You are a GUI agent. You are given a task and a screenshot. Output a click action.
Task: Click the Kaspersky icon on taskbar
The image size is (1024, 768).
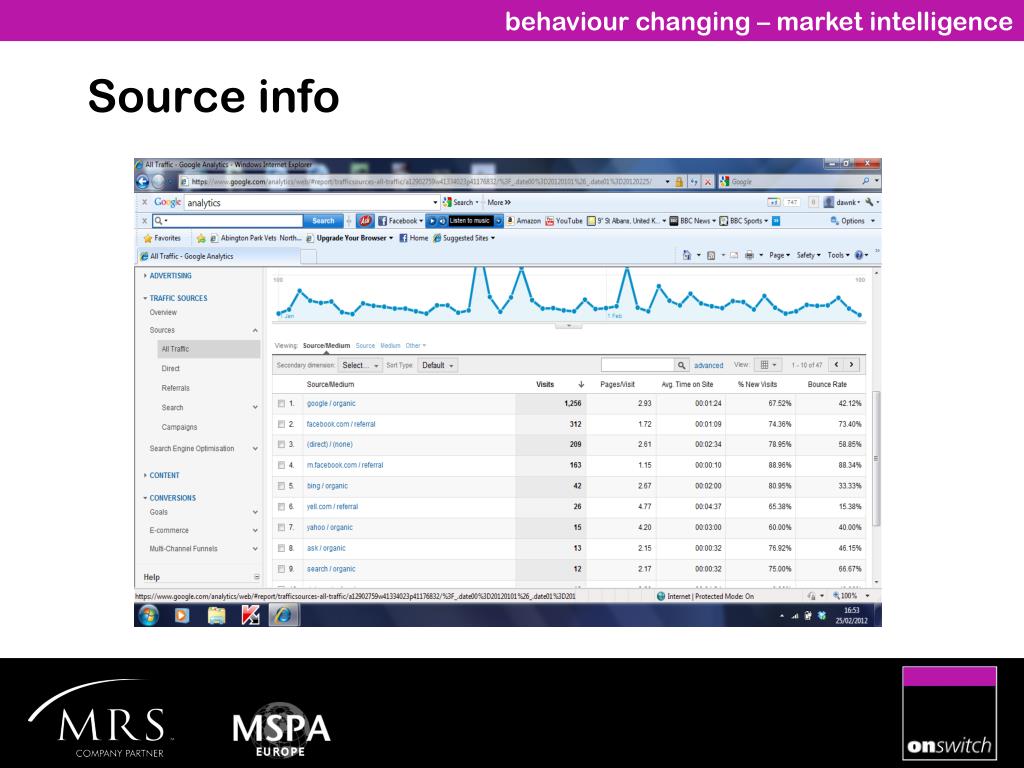point(250,615)
